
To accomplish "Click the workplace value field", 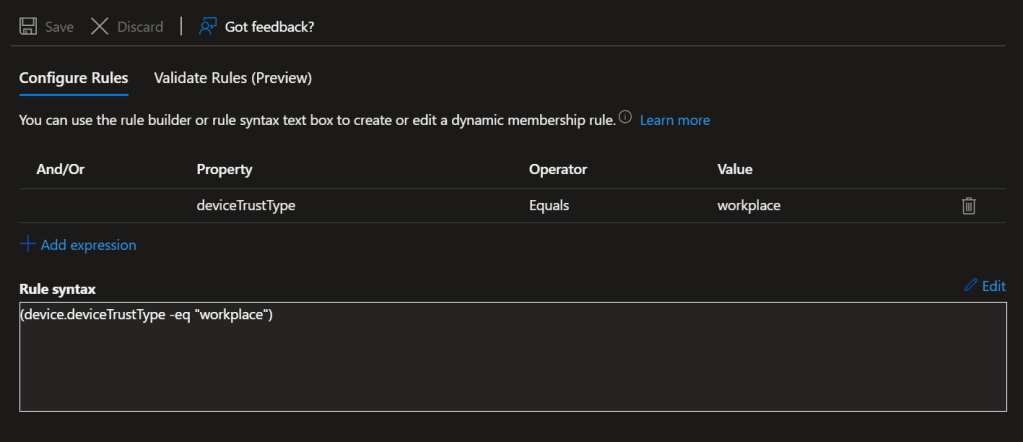I will coord(749,206).
